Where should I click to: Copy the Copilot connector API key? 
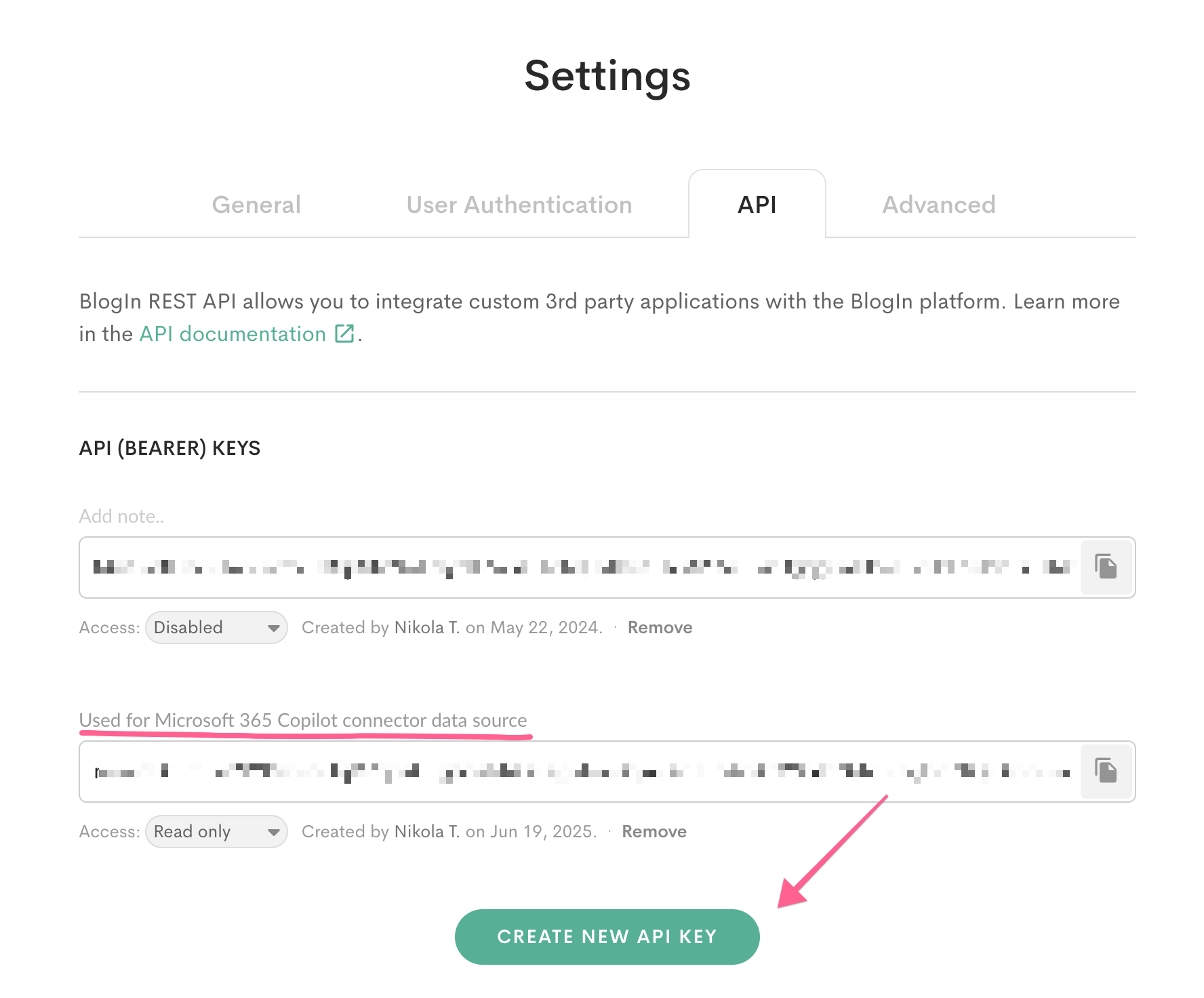pos(1106,771)
